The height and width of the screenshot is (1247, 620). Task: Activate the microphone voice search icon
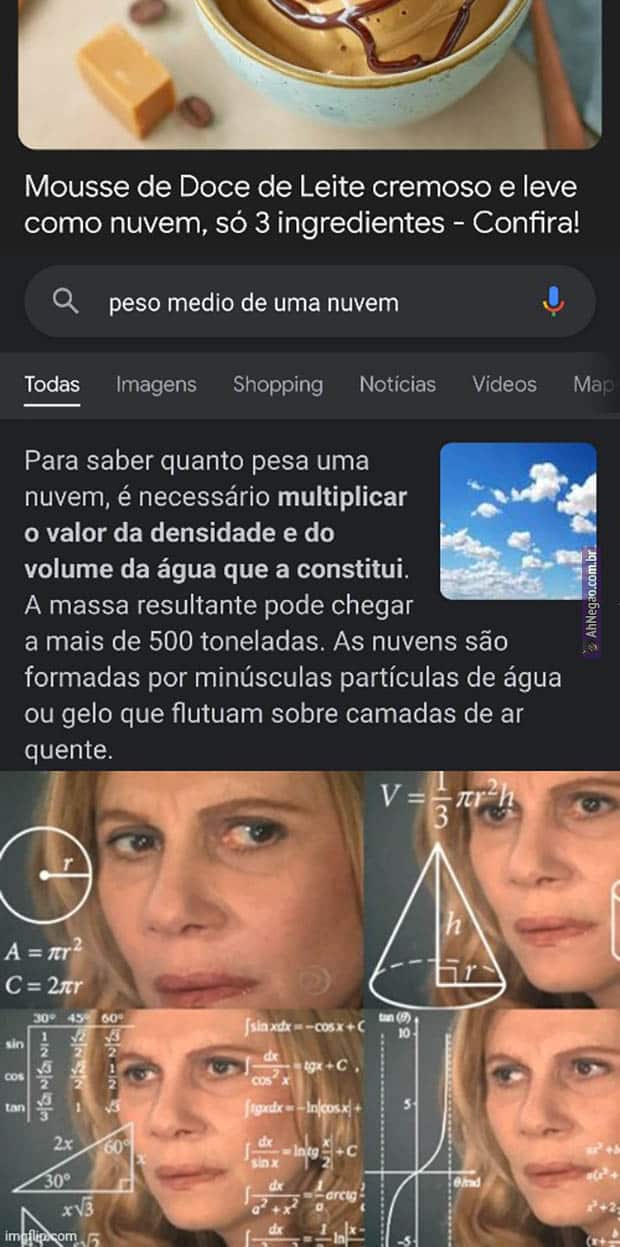pyautogui.click(x=553, y=301)
